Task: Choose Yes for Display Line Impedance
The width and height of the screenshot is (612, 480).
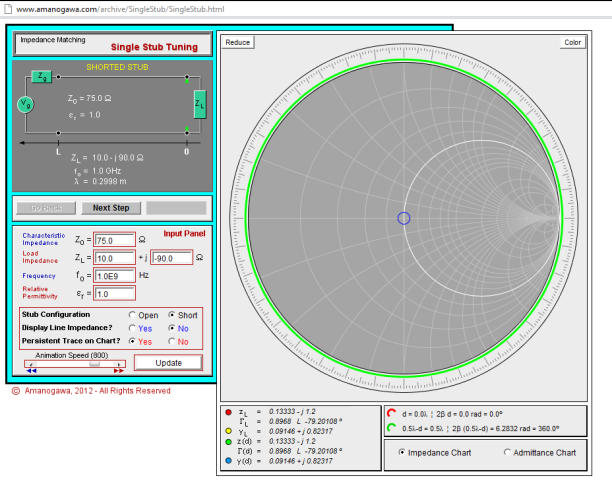Action: [132, 328]
